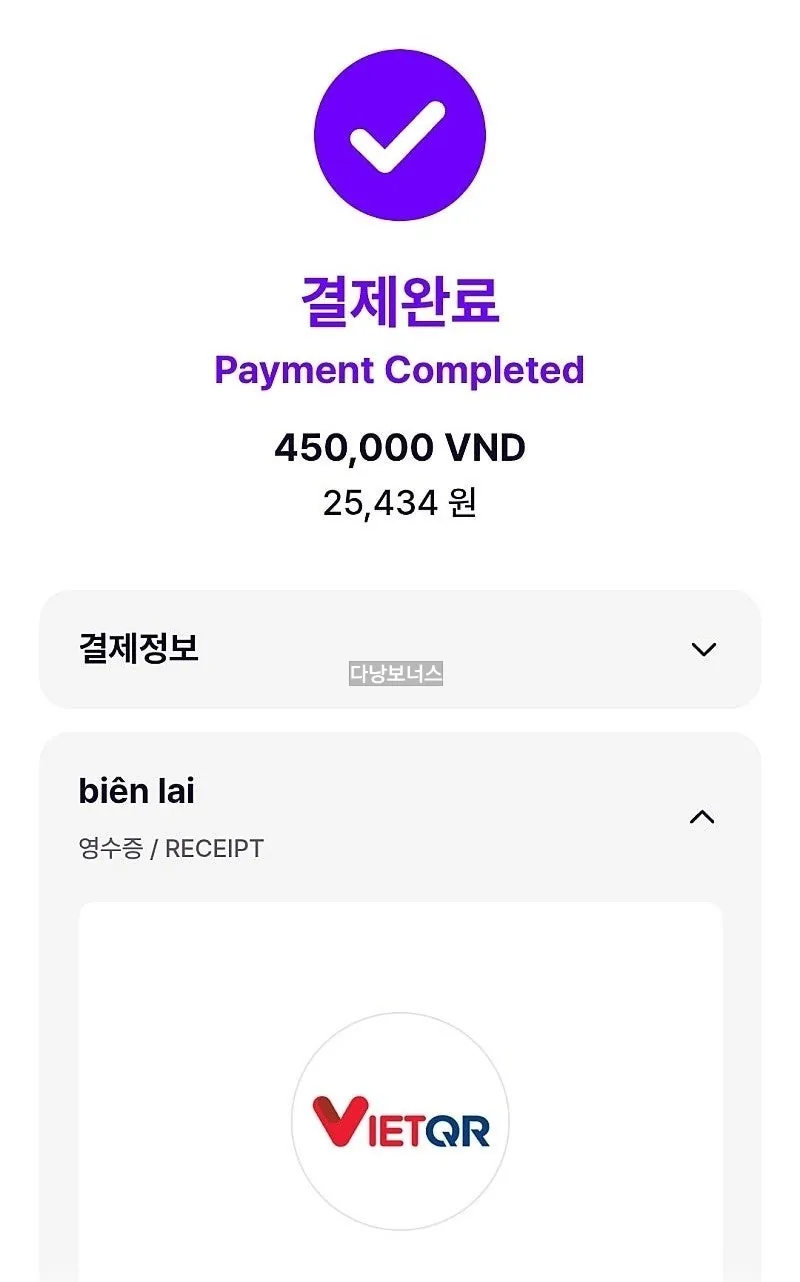Click the 다낭보너스 watermark label
Image resolution: width=800 pixels, height=1282 pixels.
[x=396, y=674]
